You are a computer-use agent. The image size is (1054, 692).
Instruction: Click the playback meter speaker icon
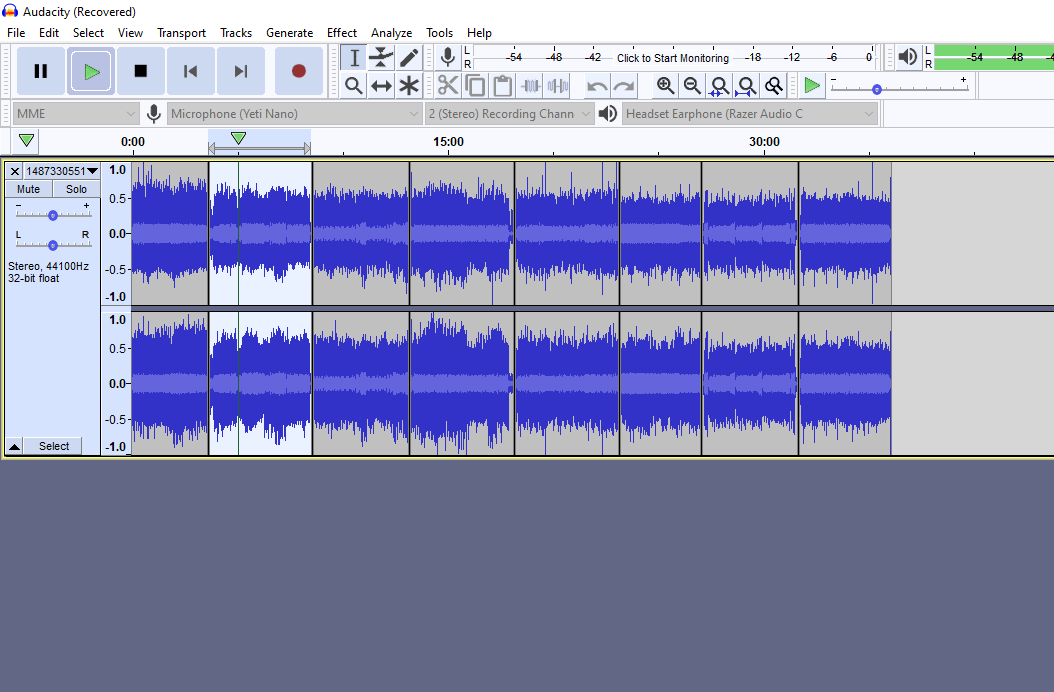pyautogui.click(x=907, y=57)
